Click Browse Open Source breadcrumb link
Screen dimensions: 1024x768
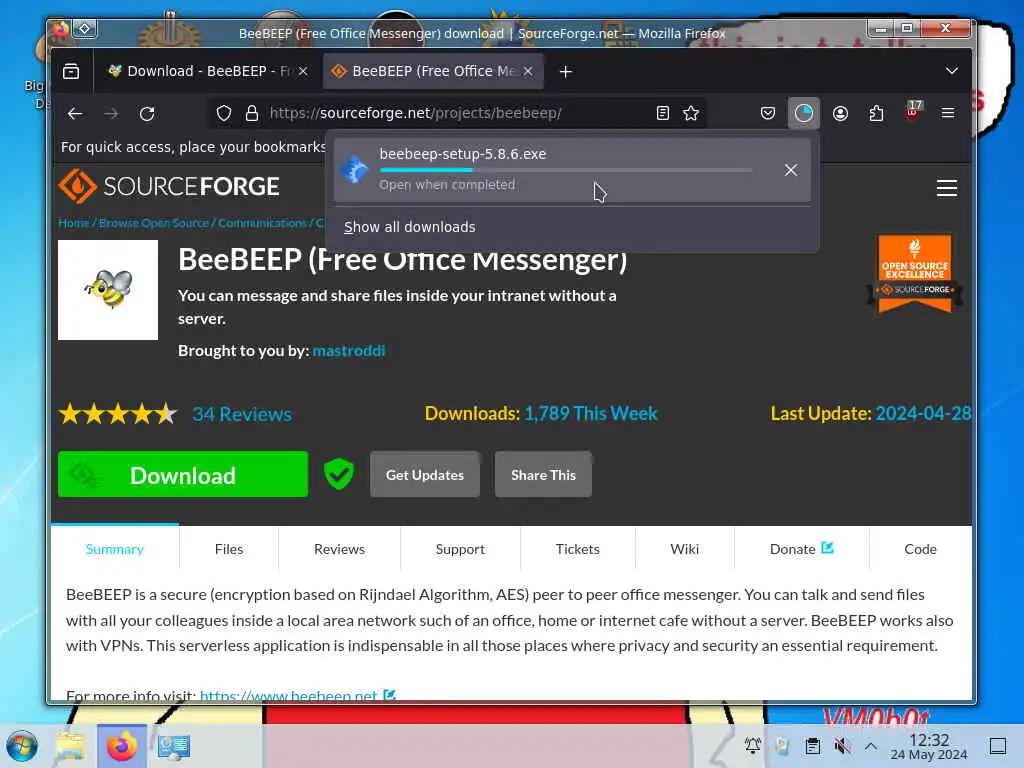click(153, 223)
